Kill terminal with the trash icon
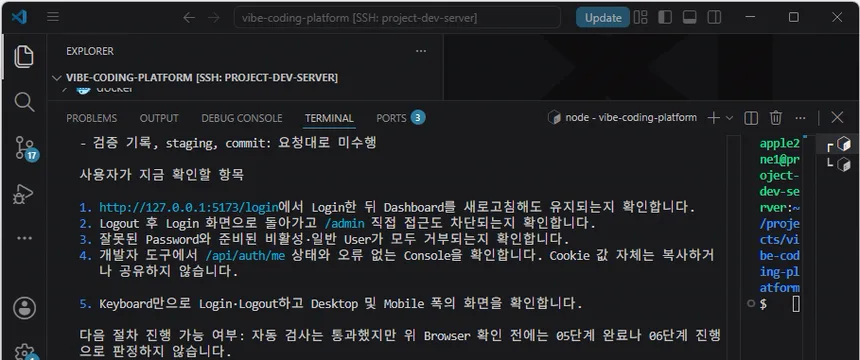The width and height of the screenshot is (860, 360). 776,117
